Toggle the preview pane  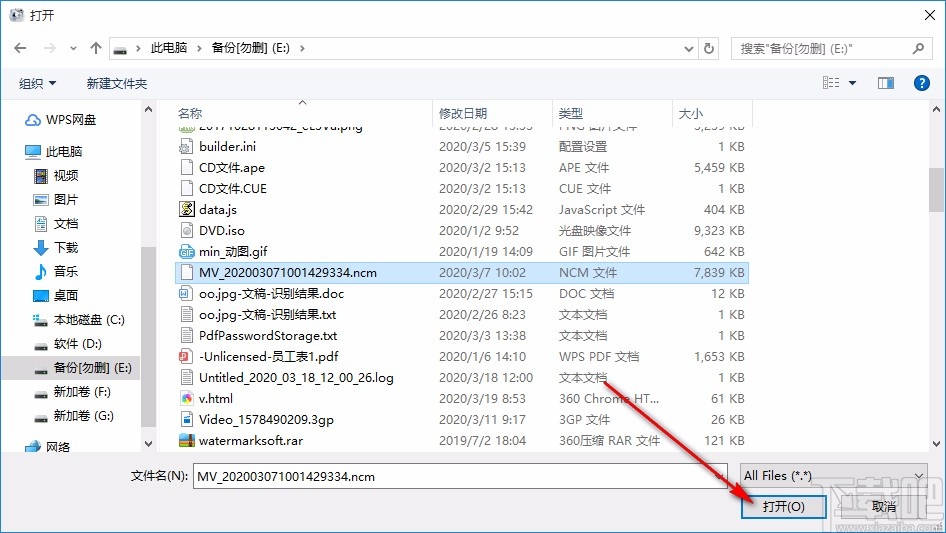[886, 83]
